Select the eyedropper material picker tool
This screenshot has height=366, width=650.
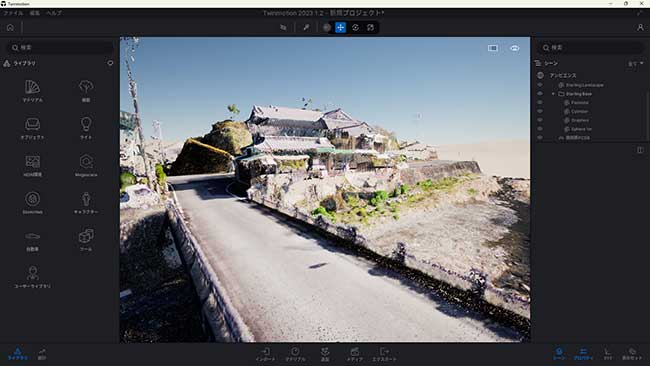[306, 27]
